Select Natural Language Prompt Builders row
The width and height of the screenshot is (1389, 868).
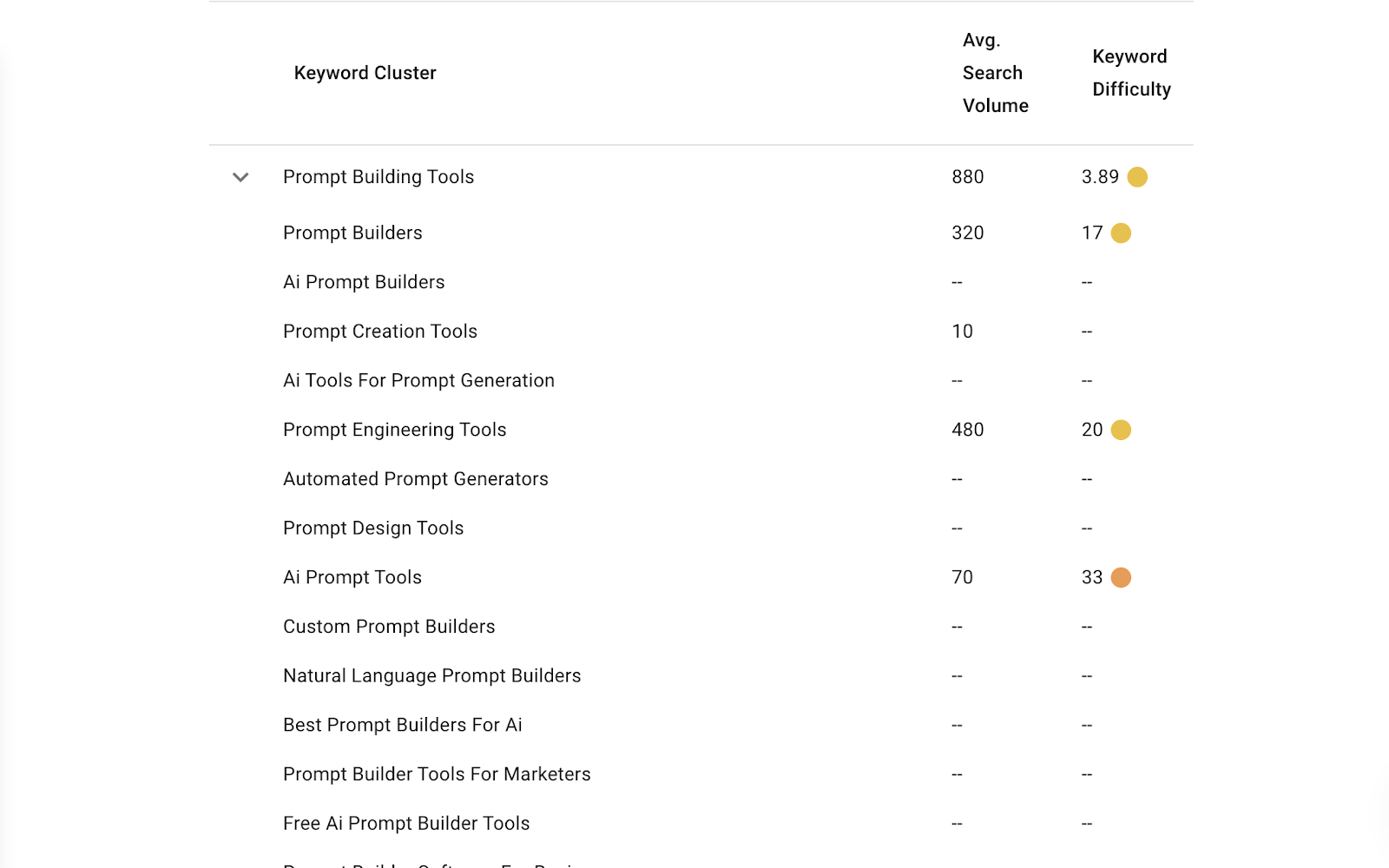[701, 675]
